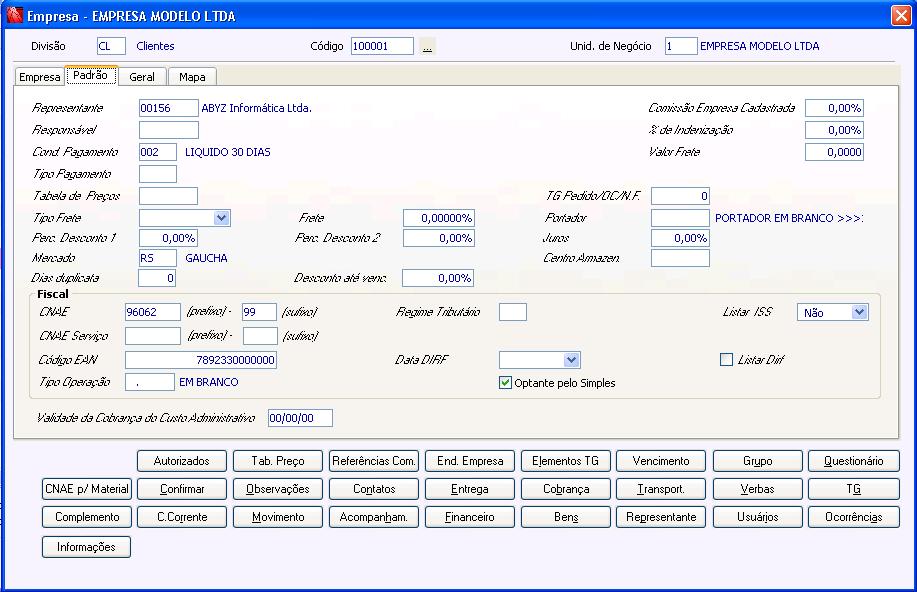Screen dimensions: 917x592
Task: Focus the Código EAN field
Action: (201, 360)
